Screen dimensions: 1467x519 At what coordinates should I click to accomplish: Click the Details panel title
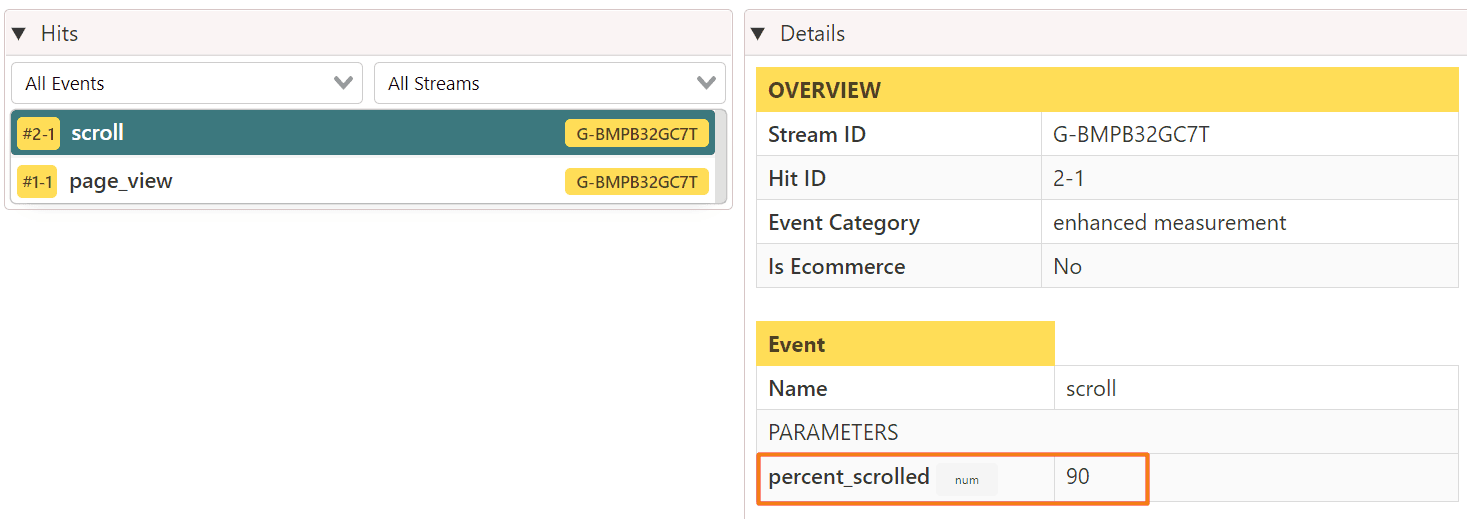point(812,34)
